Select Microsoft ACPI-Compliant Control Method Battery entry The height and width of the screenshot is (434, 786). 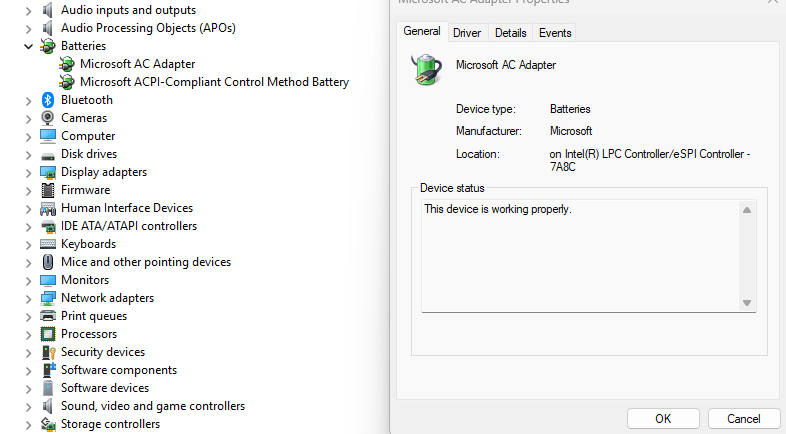[x=214, y=82]
